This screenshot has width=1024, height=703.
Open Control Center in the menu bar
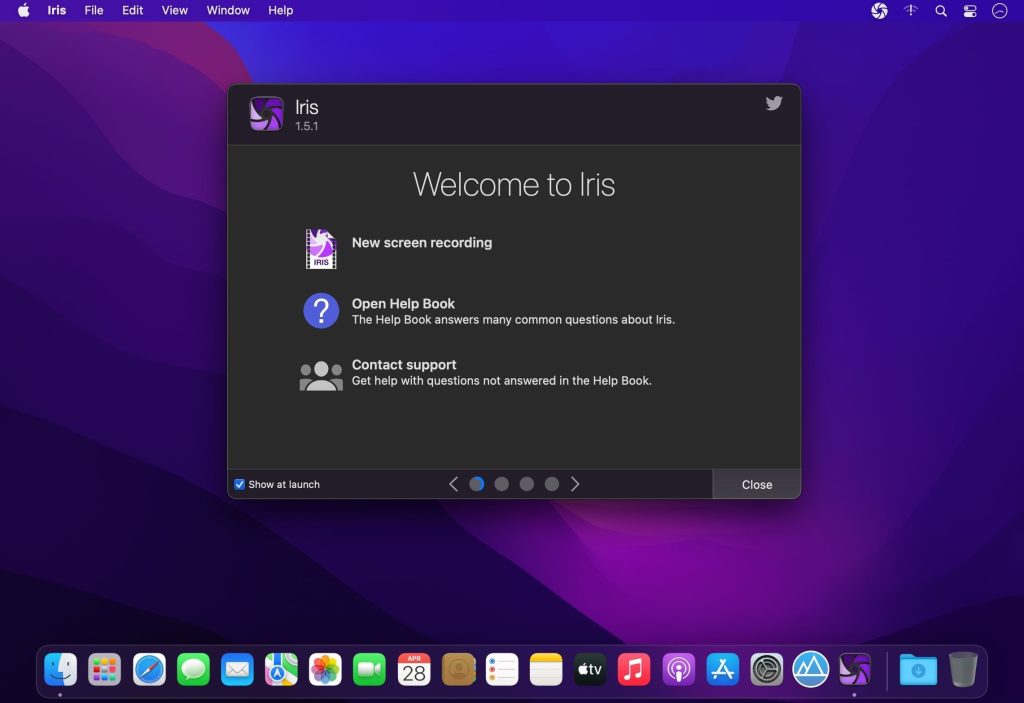pos(970,10)
